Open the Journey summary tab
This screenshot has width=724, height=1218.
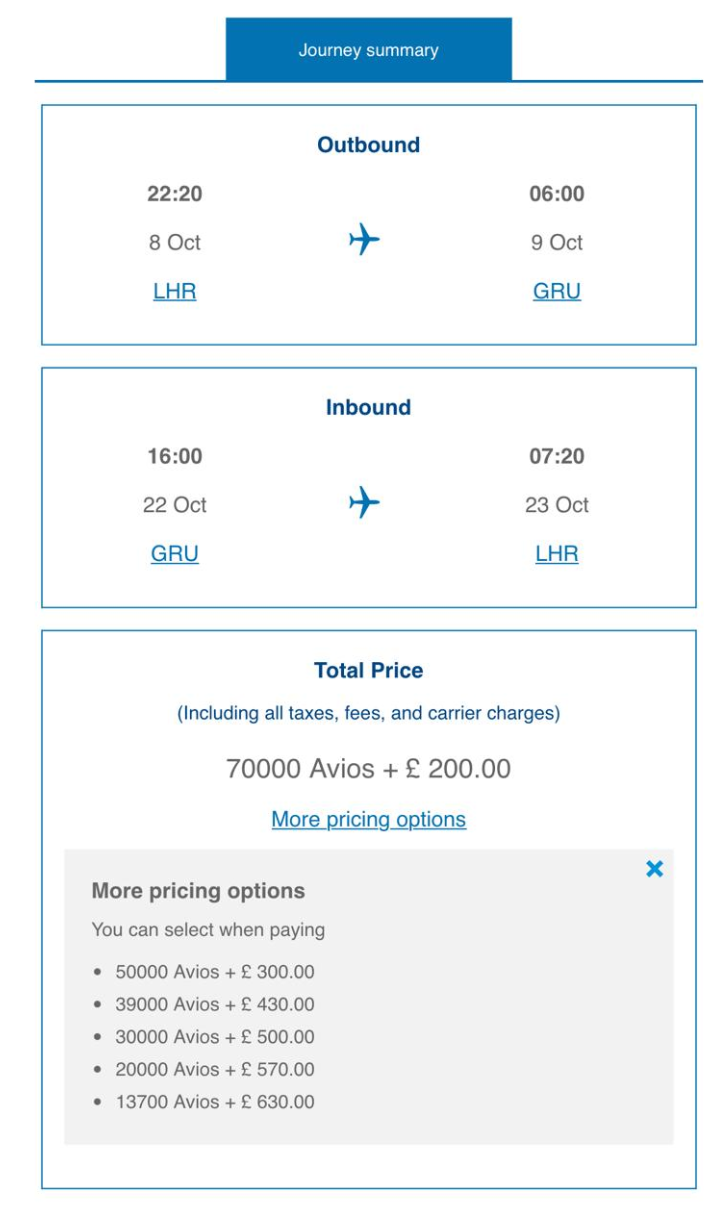tap(368, 50)
